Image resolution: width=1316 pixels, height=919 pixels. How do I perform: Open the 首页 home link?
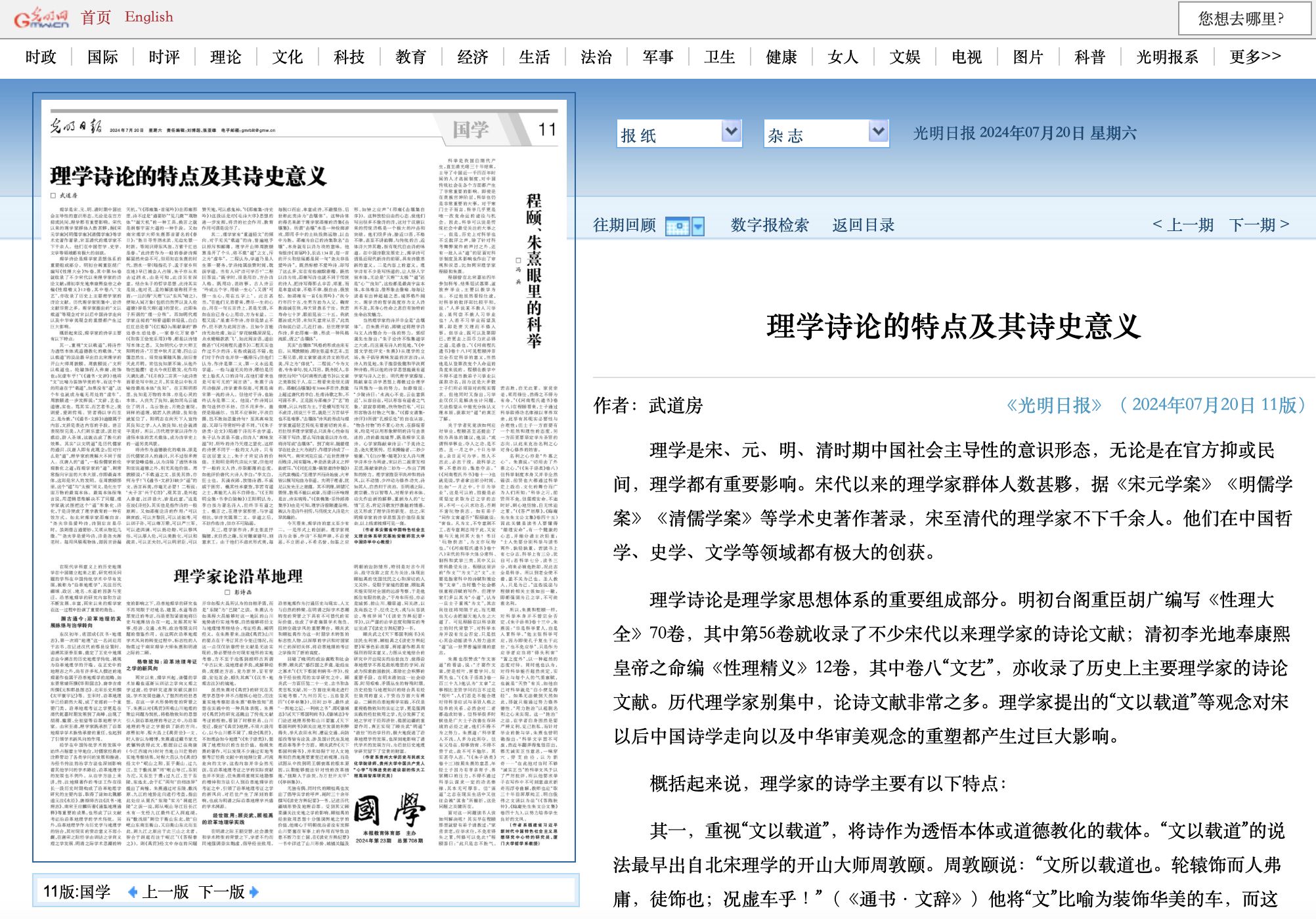click(x=96, y=18)
